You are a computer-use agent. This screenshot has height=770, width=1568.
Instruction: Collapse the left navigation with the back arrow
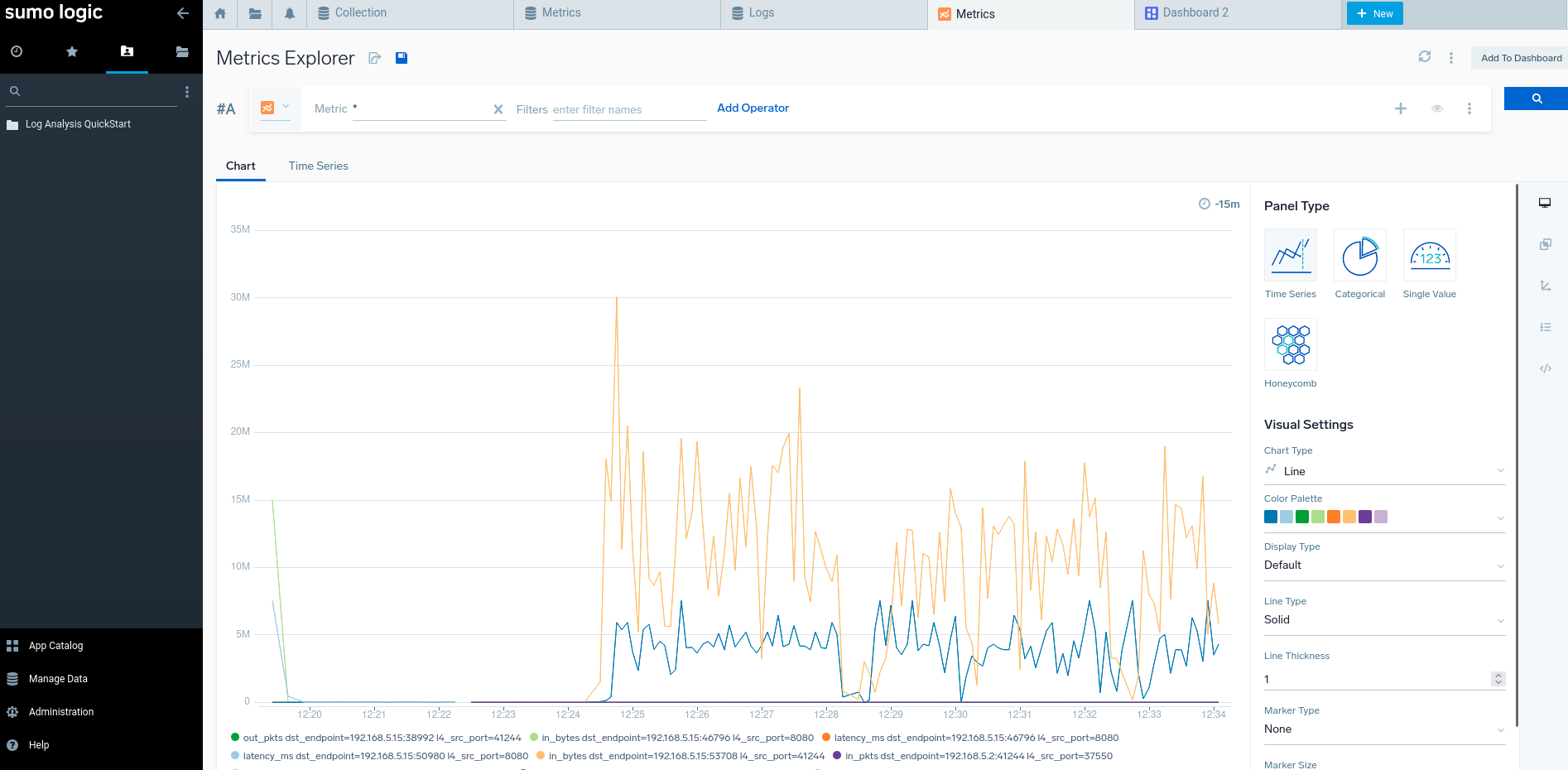click(x=183, y=13)
